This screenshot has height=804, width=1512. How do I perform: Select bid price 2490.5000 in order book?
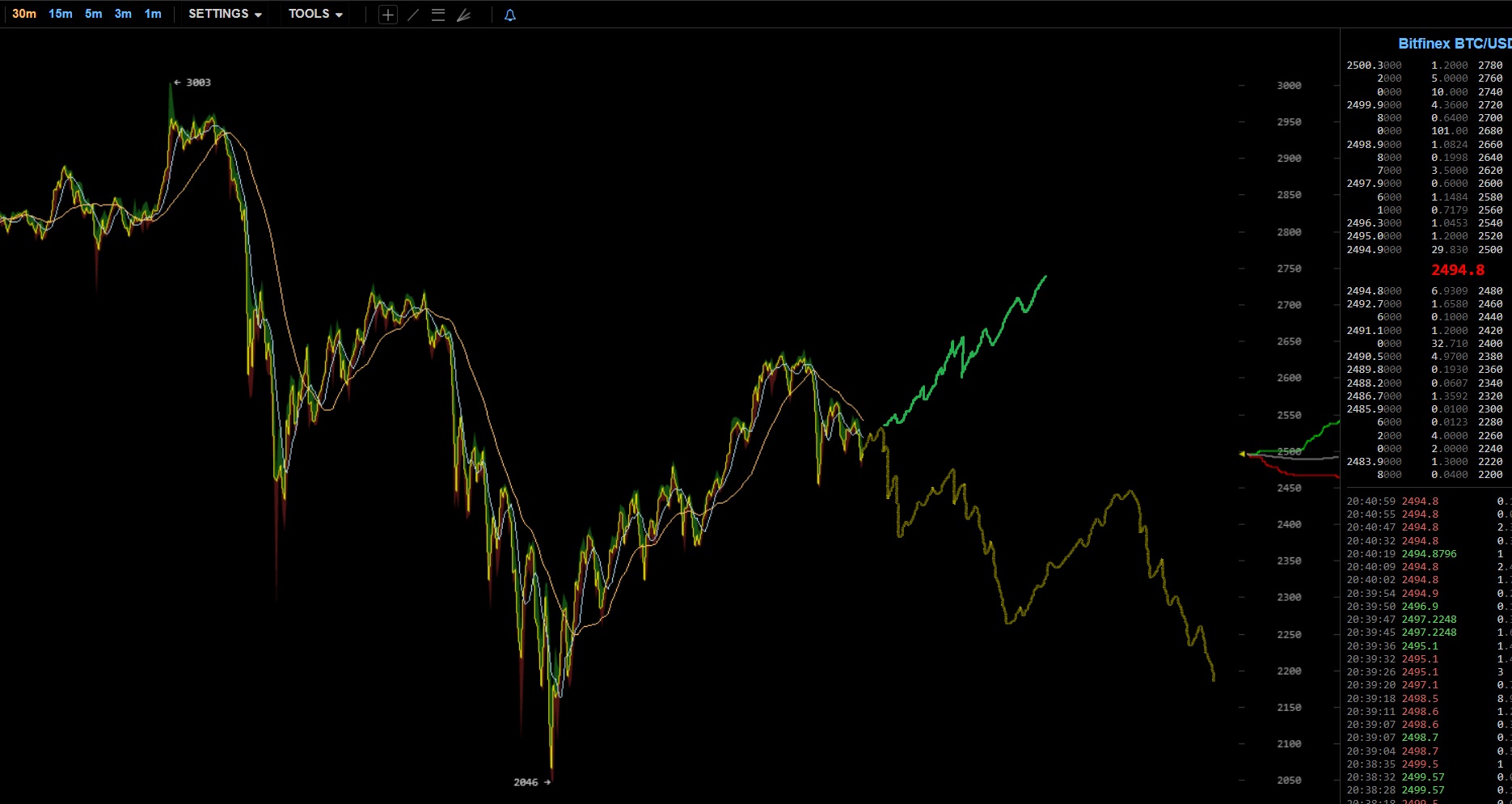click(1374, 357)
